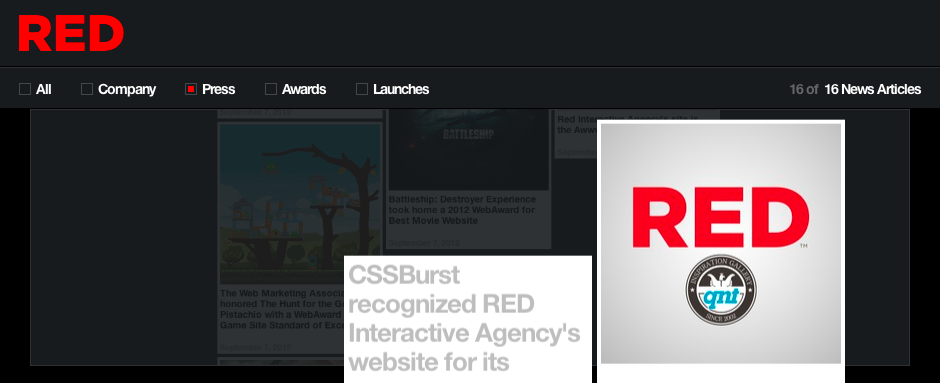This screenshot has width=940, height=383.
Task: Enable the Company filter checkbox
Action: pyautogui.click(x=87, y=89)
